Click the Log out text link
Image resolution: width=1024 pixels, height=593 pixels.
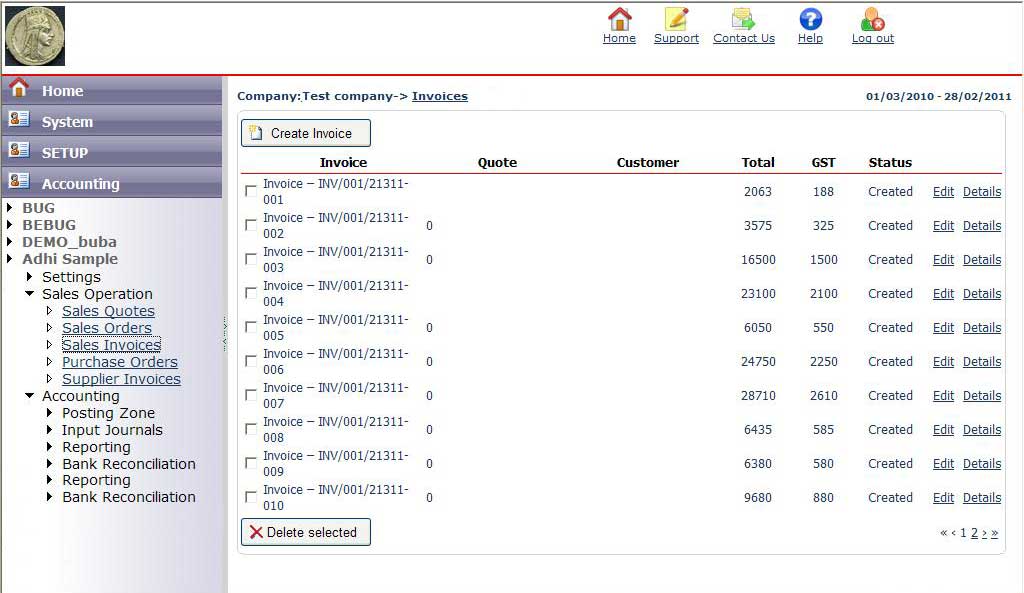click(x=872, y=39)
